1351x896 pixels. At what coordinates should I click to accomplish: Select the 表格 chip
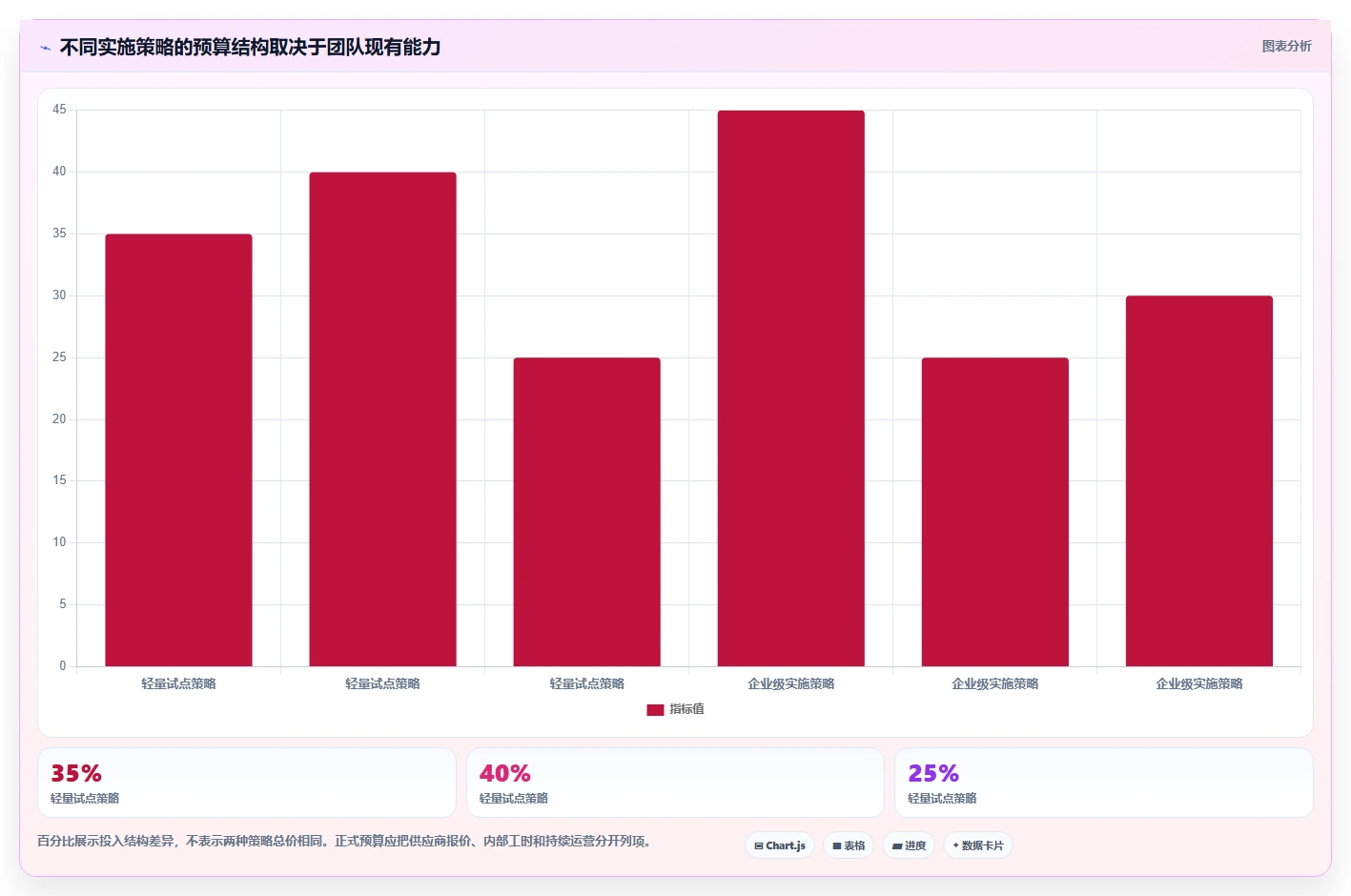click(849, 845)
